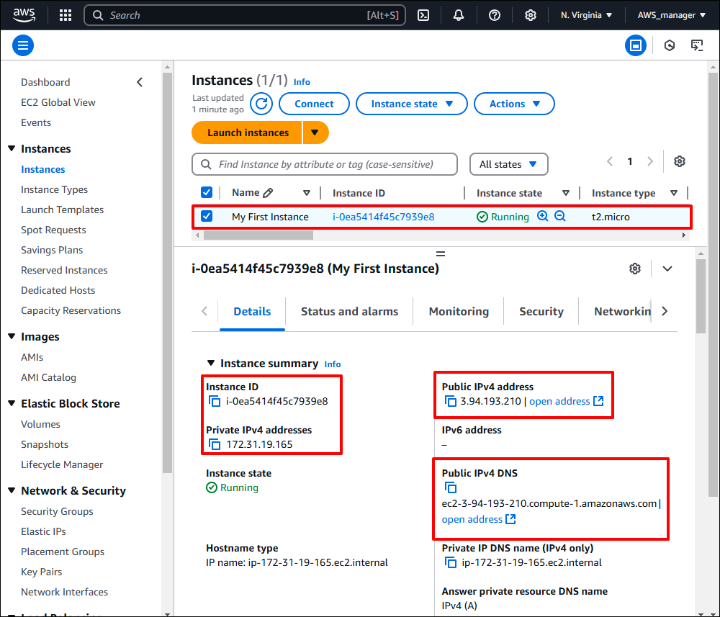
Task: Click the zoom-in filter icon beside Running
Action: [543, 216]
